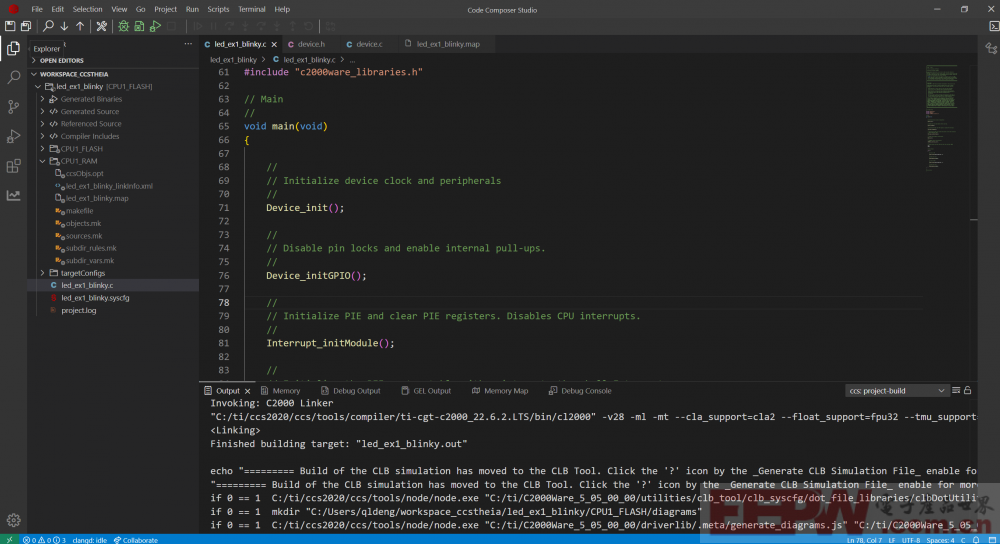Open the File menu
The image size is (1000, 544).
coord(37,10)
